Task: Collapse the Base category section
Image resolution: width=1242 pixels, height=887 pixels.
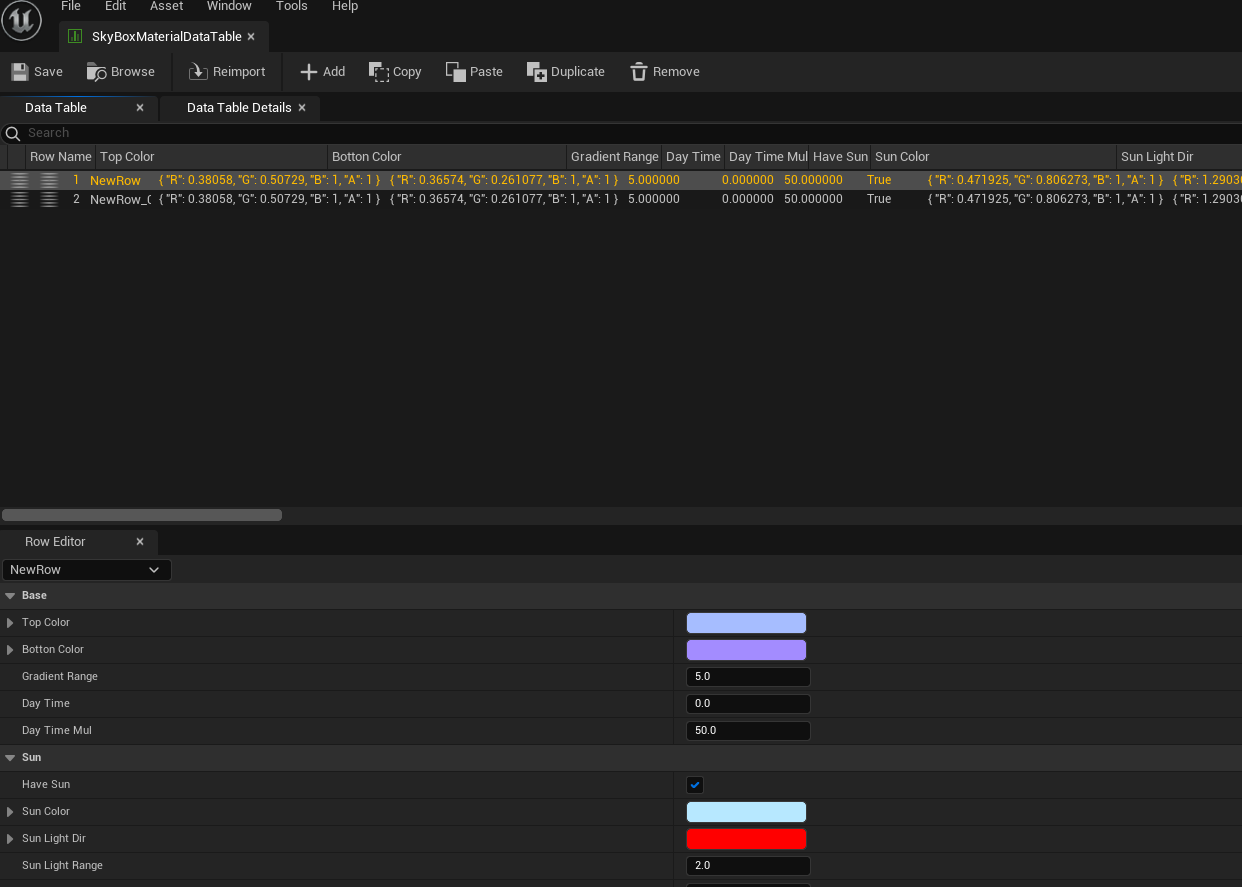Action: 10,596
